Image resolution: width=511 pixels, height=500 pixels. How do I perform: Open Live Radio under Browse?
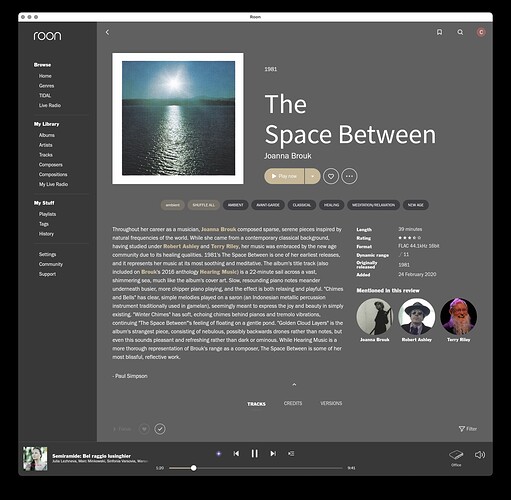coord(50,105)
